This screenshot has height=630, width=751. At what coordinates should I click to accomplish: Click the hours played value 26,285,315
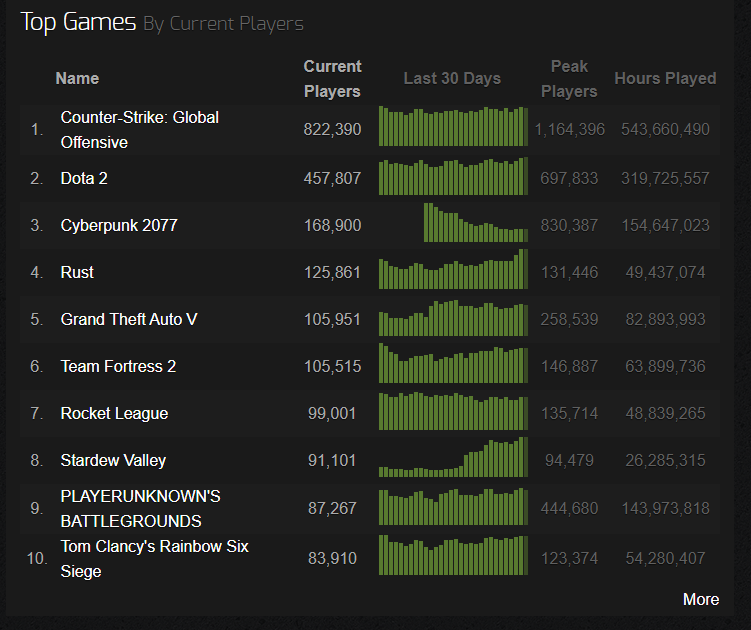(665, 460)
